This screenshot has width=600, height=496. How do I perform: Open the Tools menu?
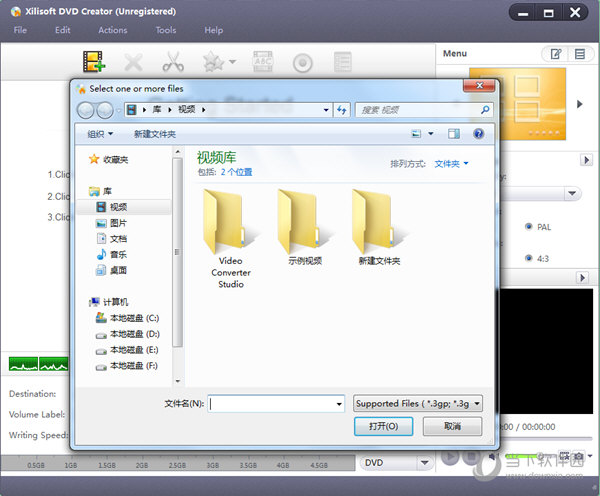(166, 30)
